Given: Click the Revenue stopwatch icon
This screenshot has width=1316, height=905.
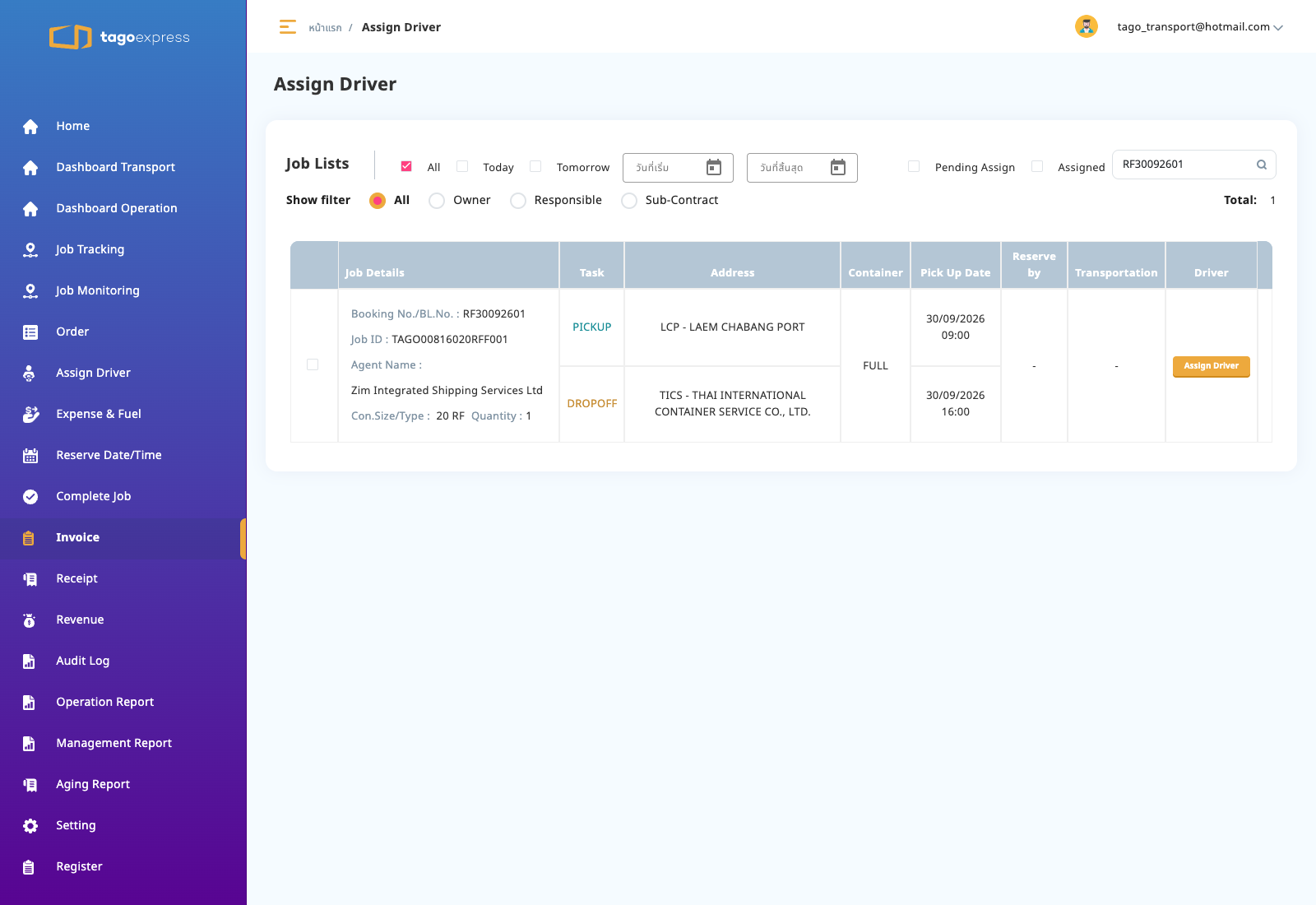Looking at the screenshot, I should point(30,620).
